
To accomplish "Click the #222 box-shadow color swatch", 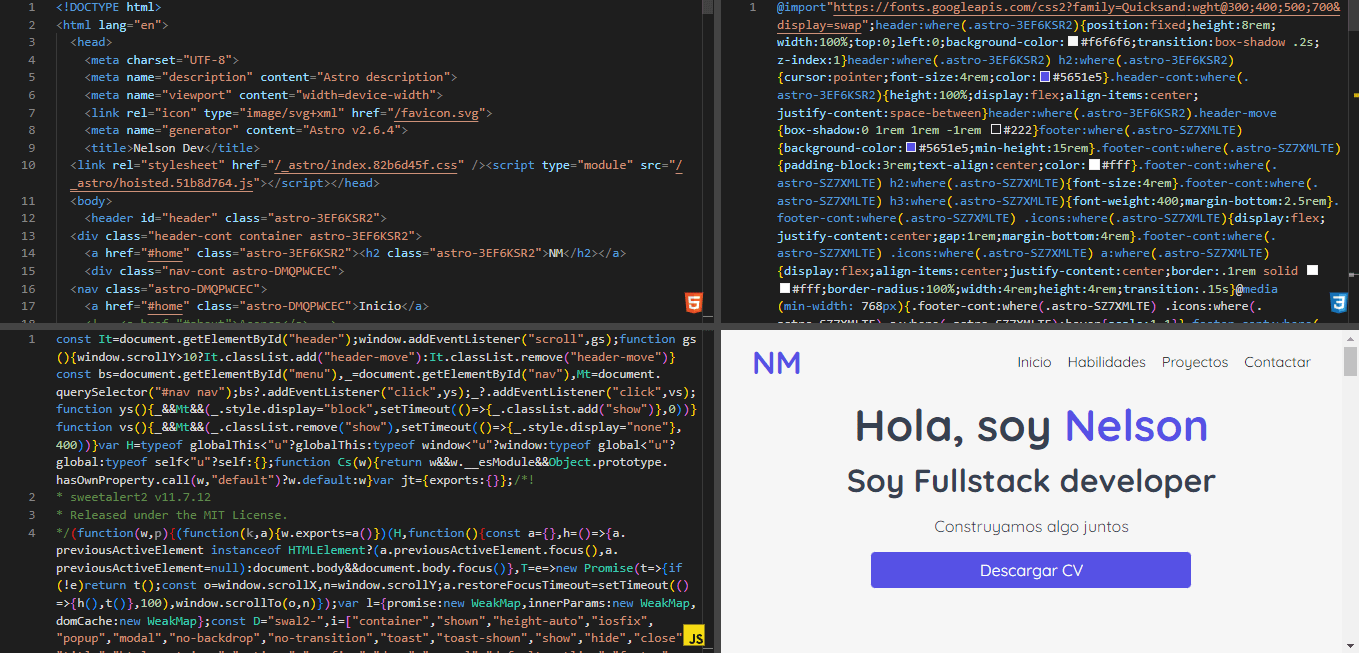I will tap(996, 130).
